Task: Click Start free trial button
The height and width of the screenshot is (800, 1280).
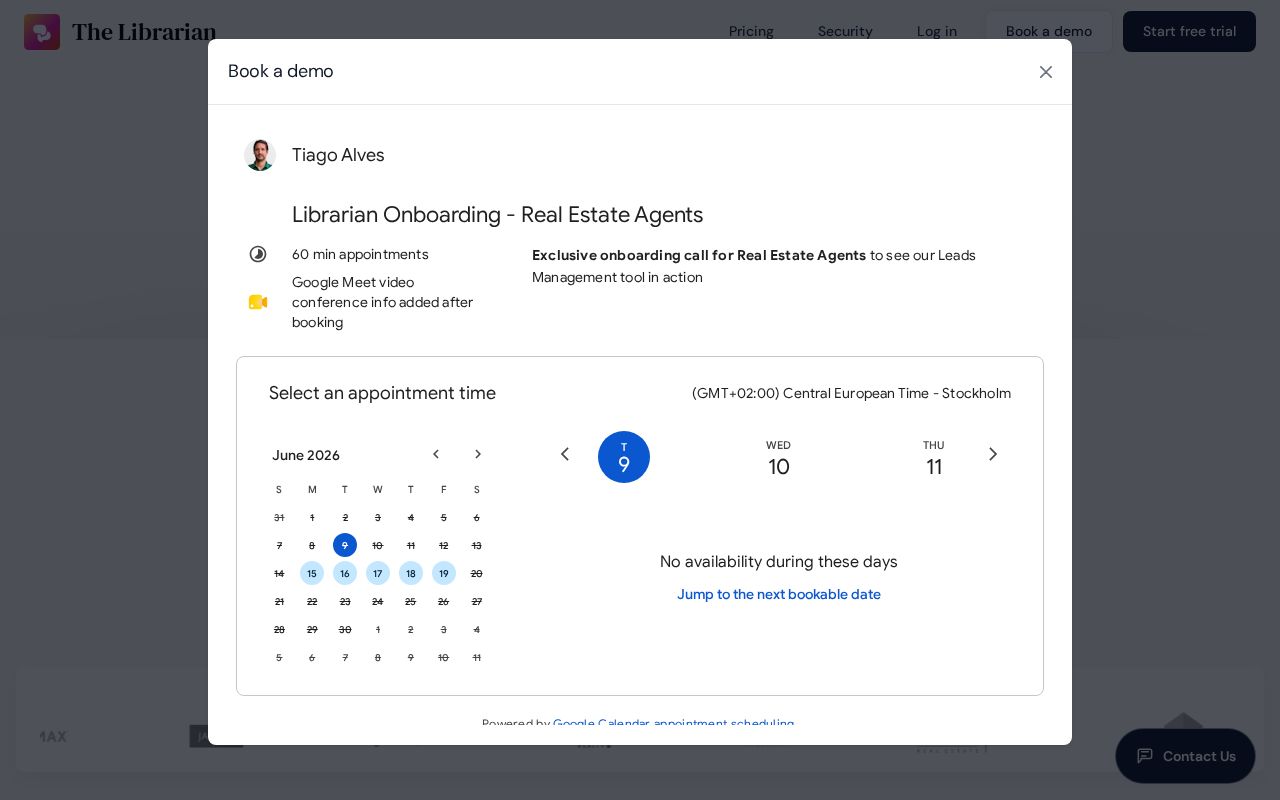Action: (1189, 32)
